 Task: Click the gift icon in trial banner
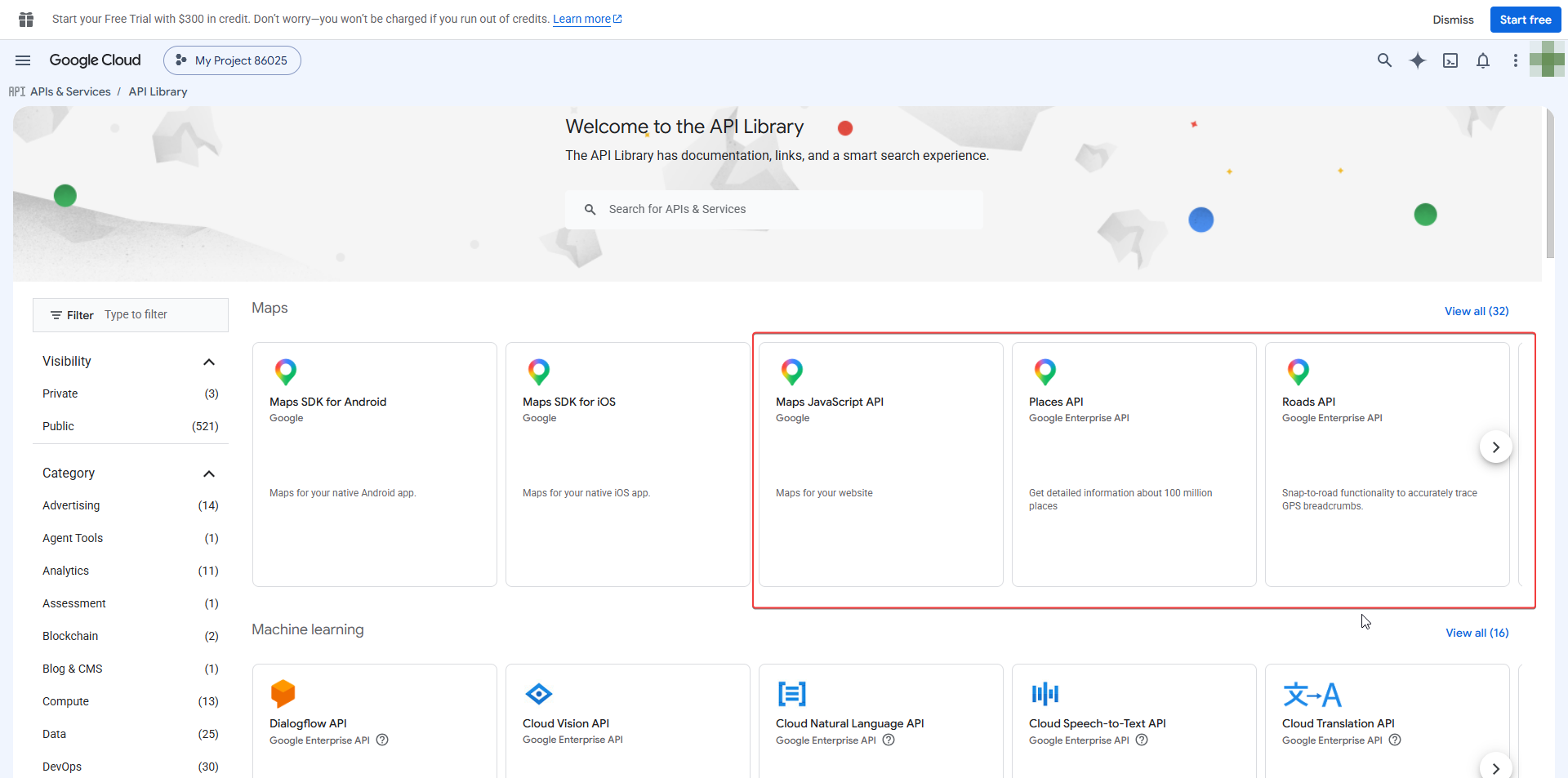coord(26,19)
